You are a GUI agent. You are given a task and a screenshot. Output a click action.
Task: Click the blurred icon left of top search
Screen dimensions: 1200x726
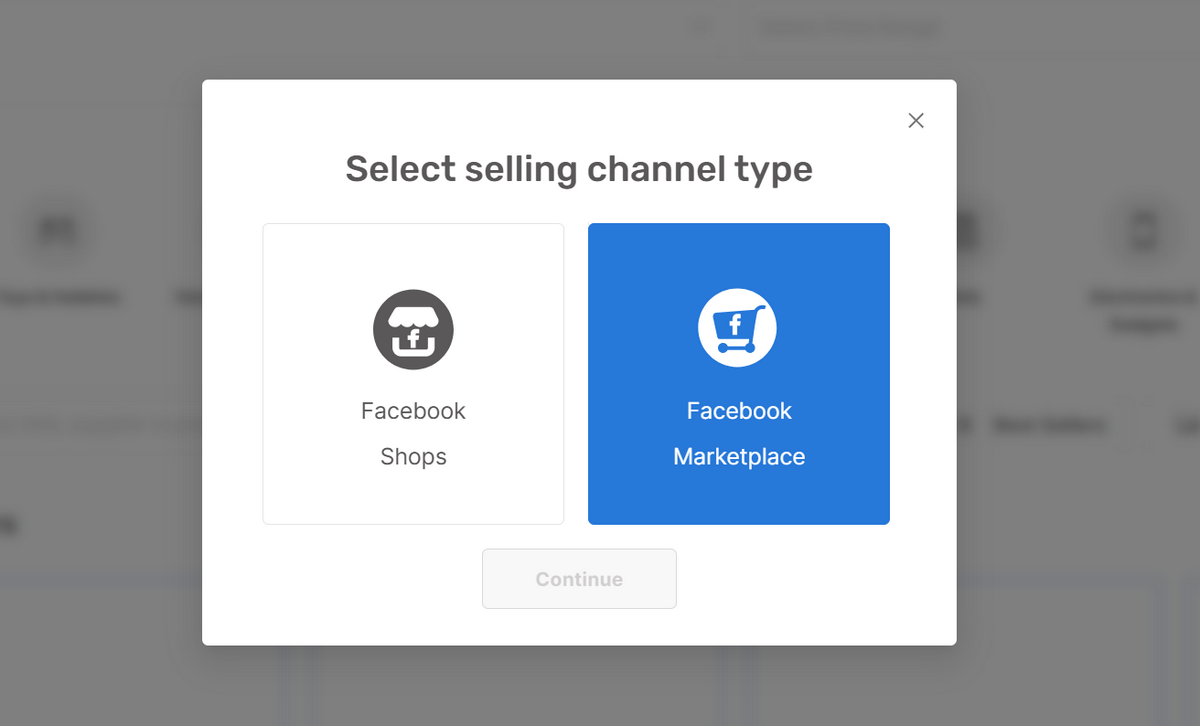click(x=703, y=28)
